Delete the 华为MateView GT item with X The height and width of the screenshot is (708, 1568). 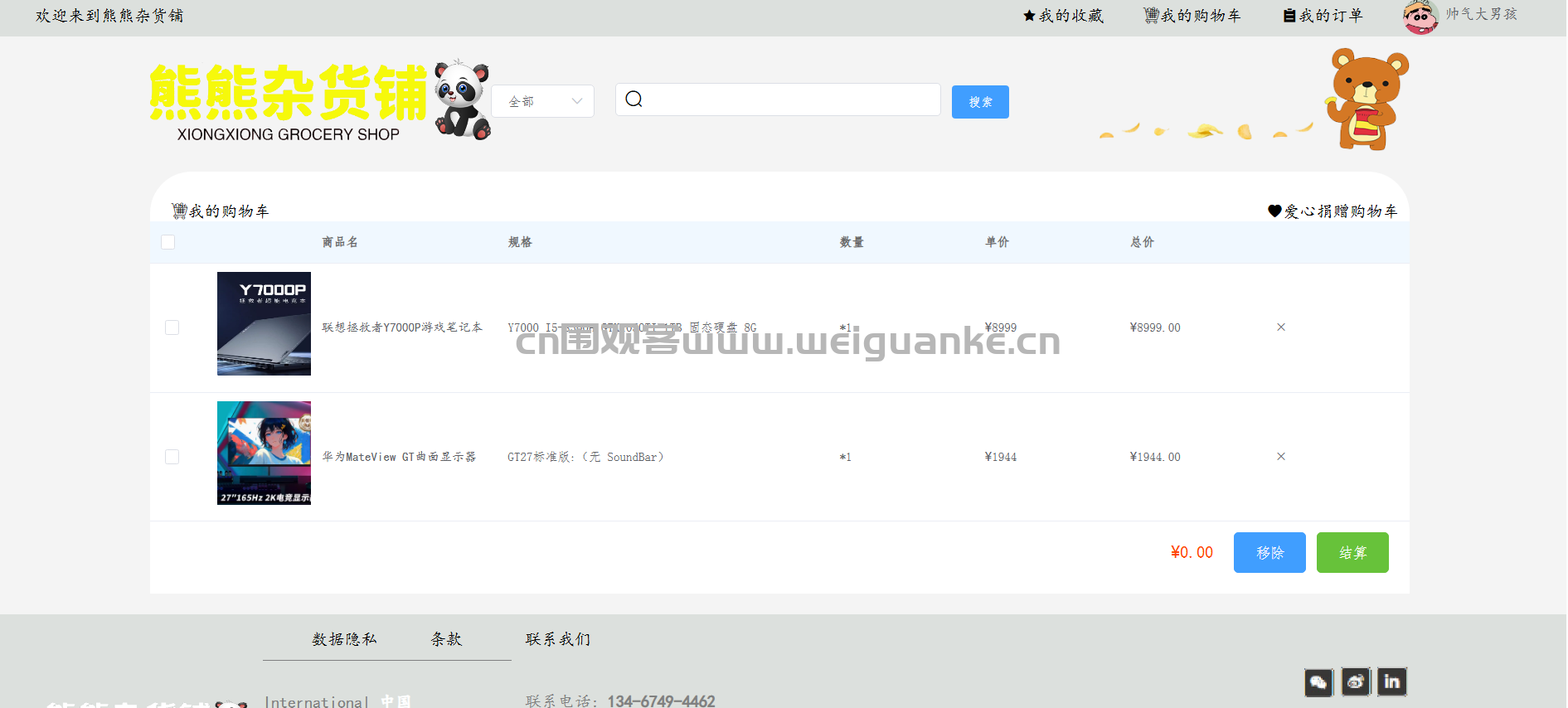coord(1281,457)
